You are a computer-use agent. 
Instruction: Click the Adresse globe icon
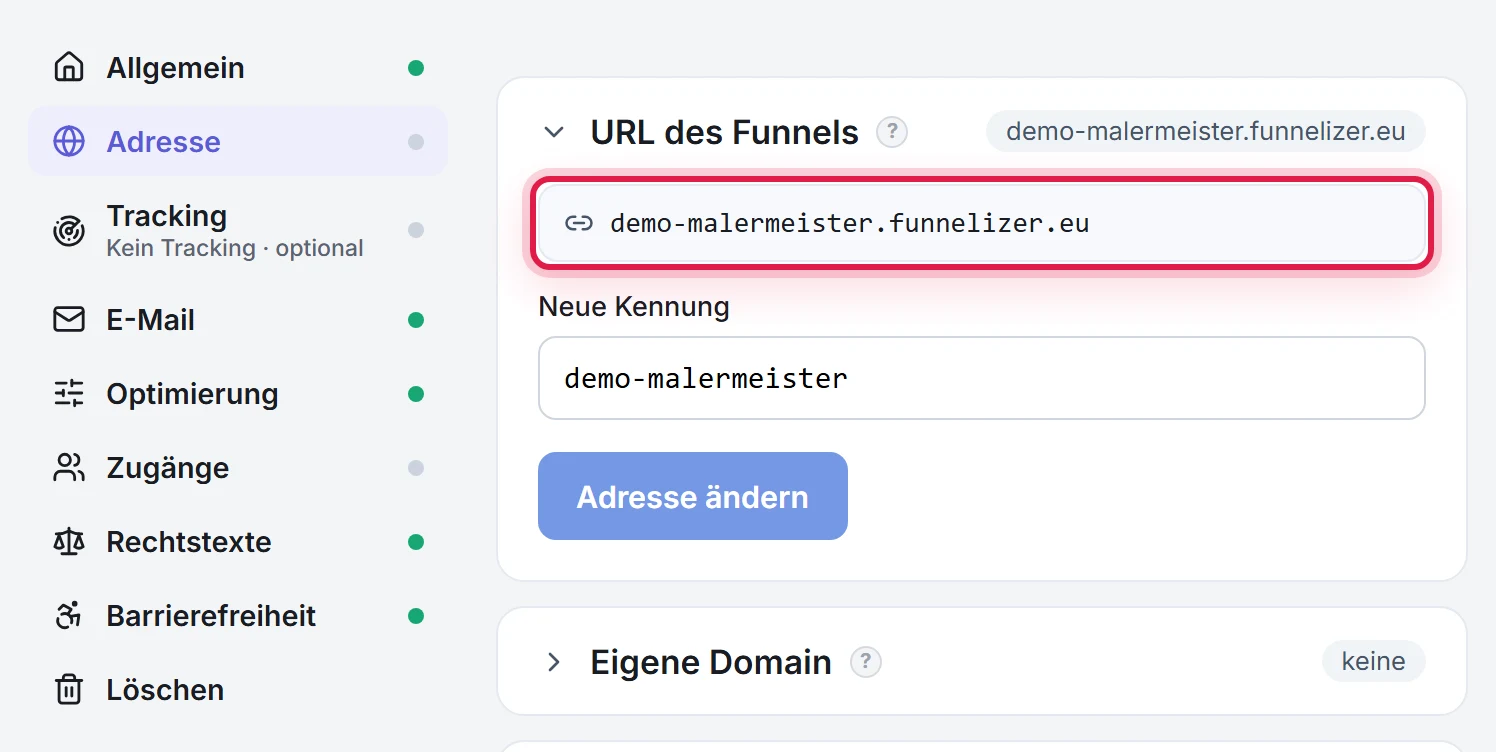point(69,142)
